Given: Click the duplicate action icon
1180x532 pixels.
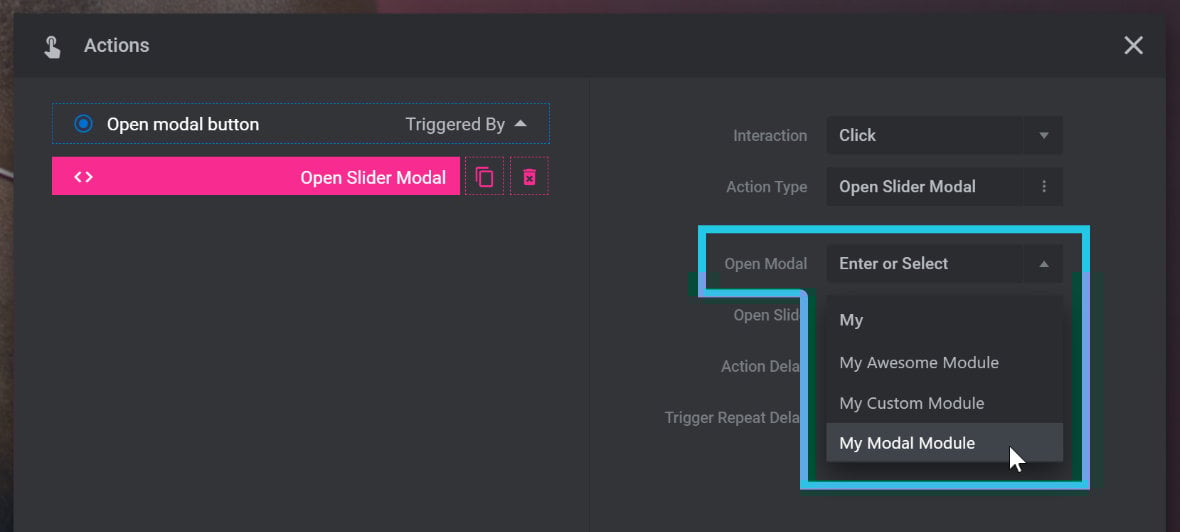Looking at the screenshot, I should (x=484, y=176).
